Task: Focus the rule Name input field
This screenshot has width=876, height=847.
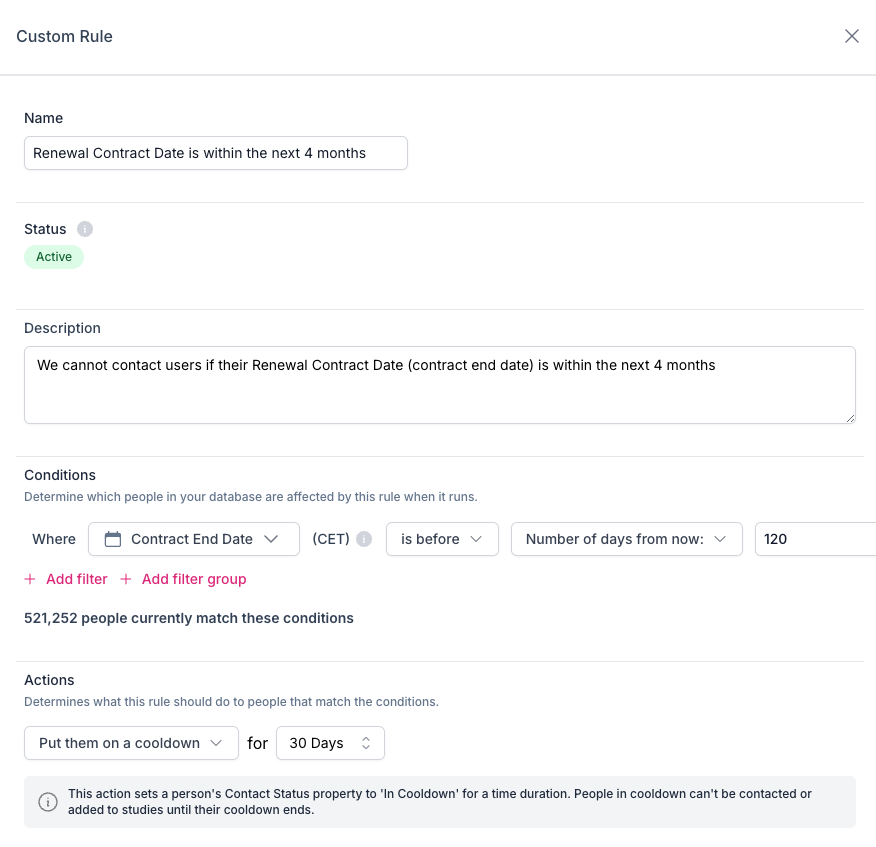Action: (215, 153)
